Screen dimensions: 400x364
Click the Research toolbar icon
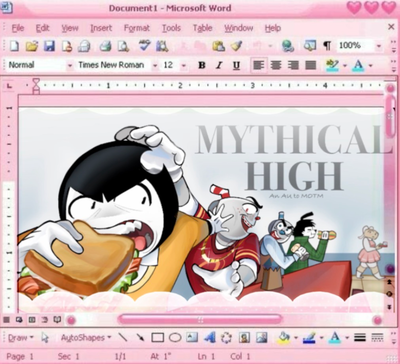(x=162, y=46)
